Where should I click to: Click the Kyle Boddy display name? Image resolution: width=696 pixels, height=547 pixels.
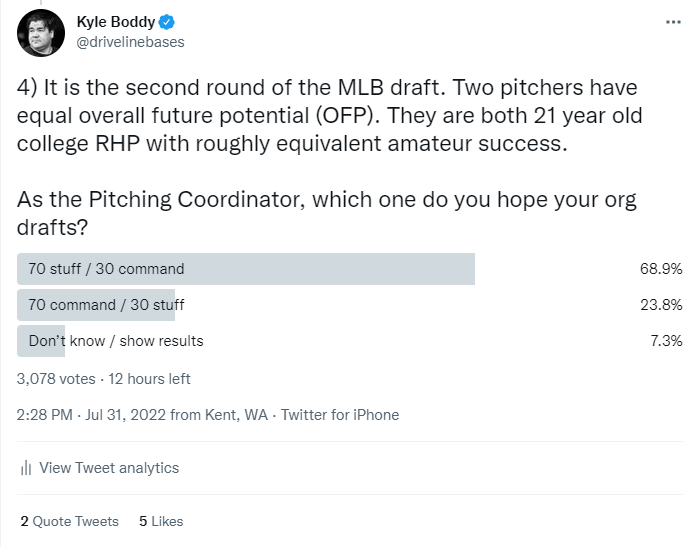coord(116,22)
